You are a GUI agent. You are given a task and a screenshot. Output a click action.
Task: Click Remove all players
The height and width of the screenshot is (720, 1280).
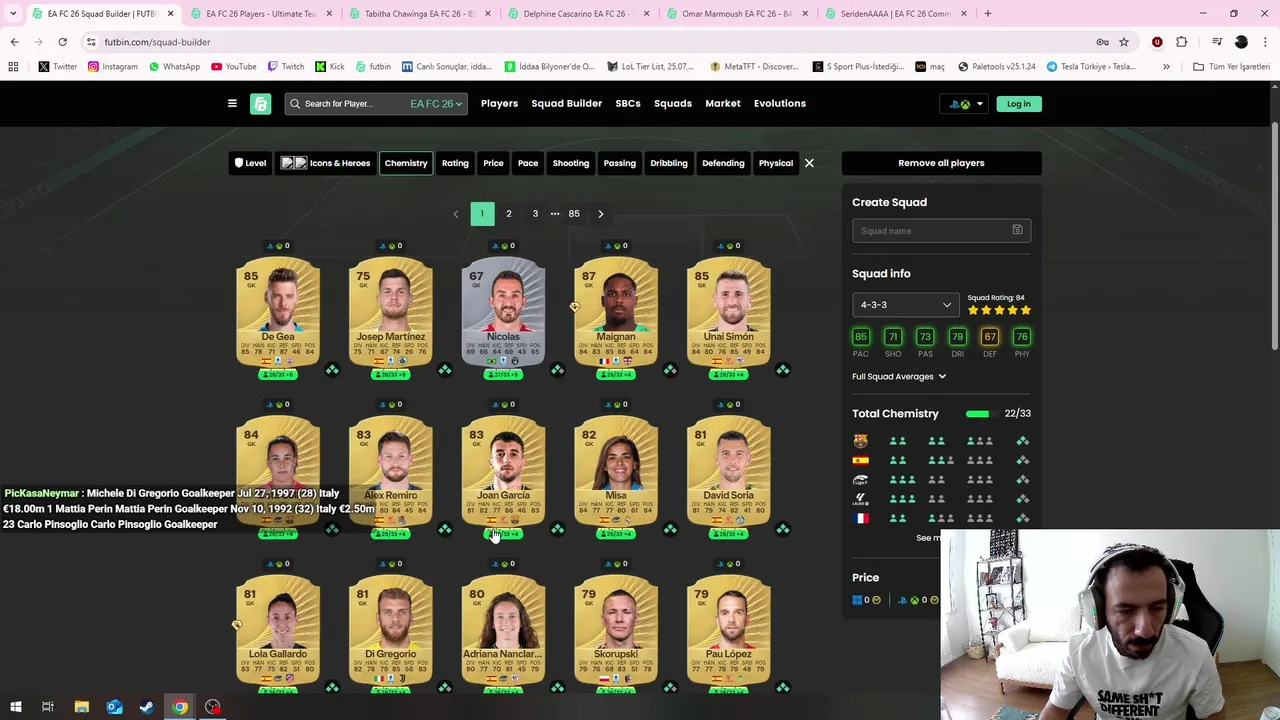pos(941,163)
